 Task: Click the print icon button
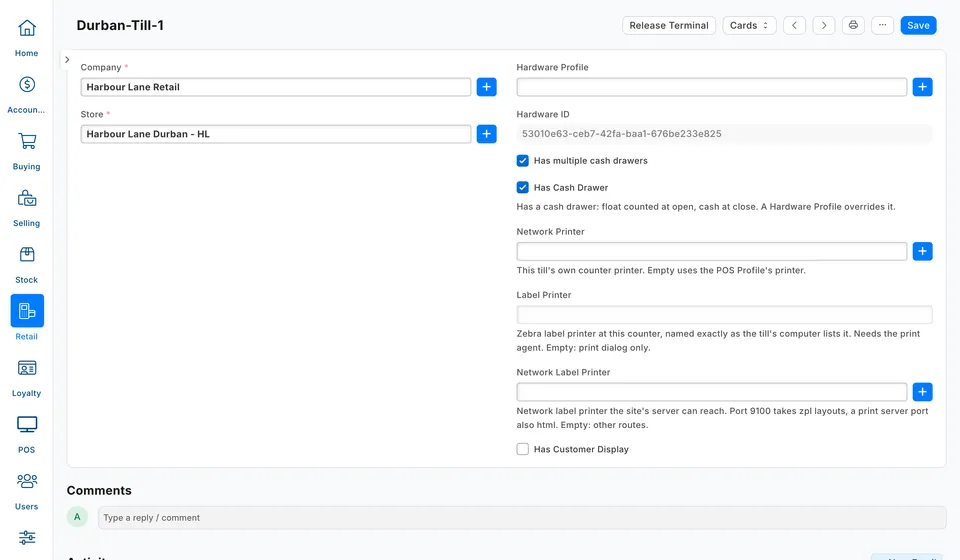click(853, 25)
